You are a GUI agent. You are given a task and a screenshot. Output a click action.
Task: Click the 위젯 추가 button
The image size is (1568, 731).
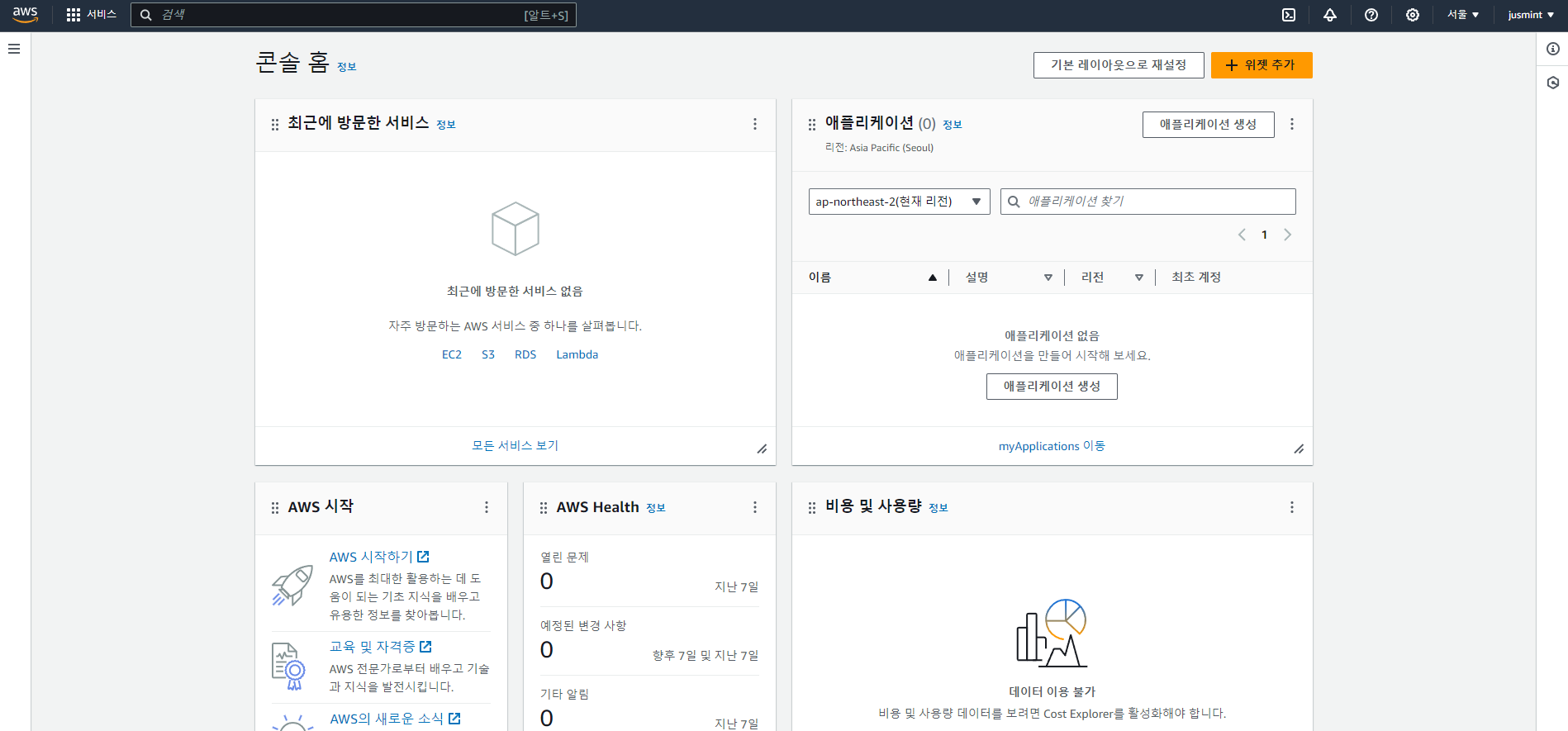(x=1262, y=65)
